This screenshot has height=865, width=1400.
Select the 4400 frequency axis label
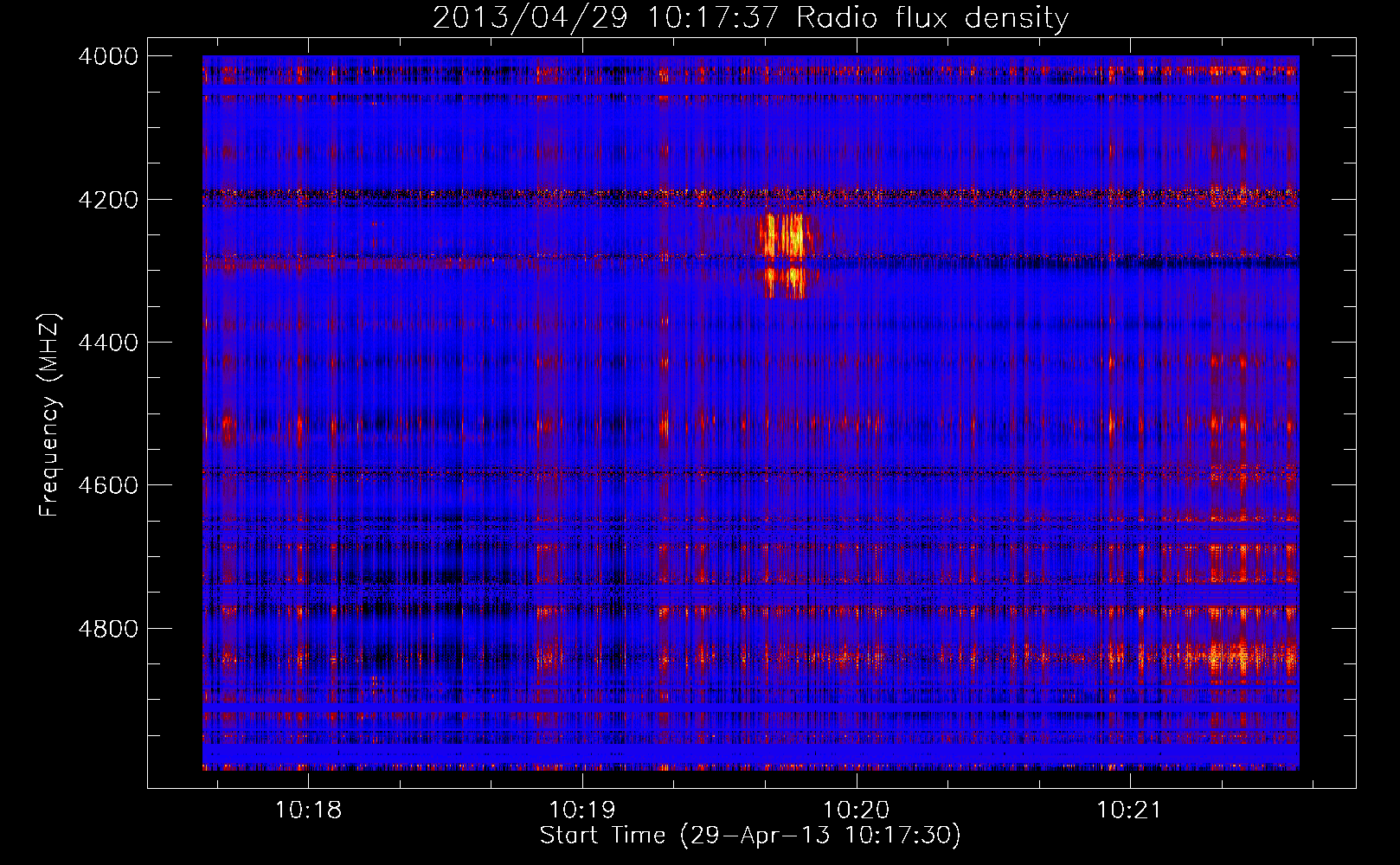(108, 343)
